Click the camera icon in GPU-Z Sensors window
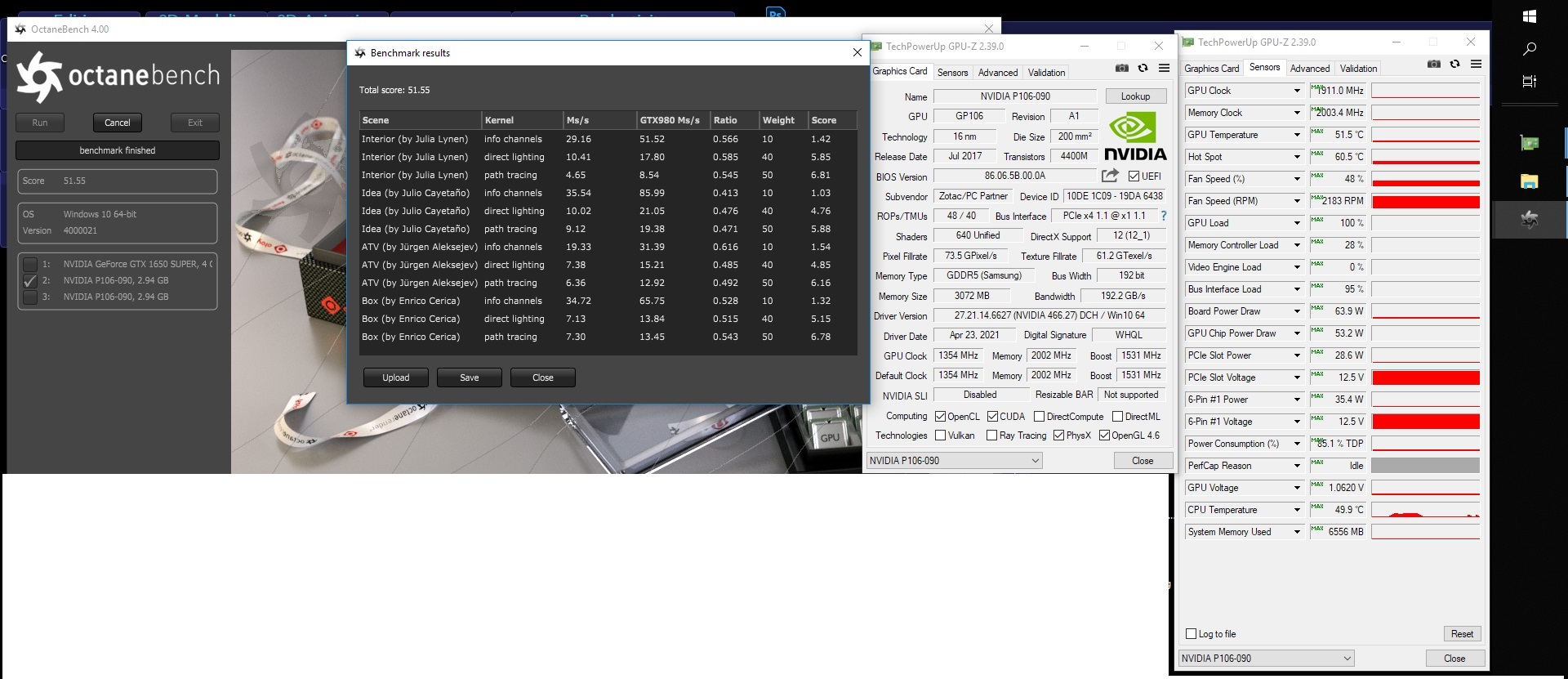Screen dimensions: 1568x679 coord(1434,64)
